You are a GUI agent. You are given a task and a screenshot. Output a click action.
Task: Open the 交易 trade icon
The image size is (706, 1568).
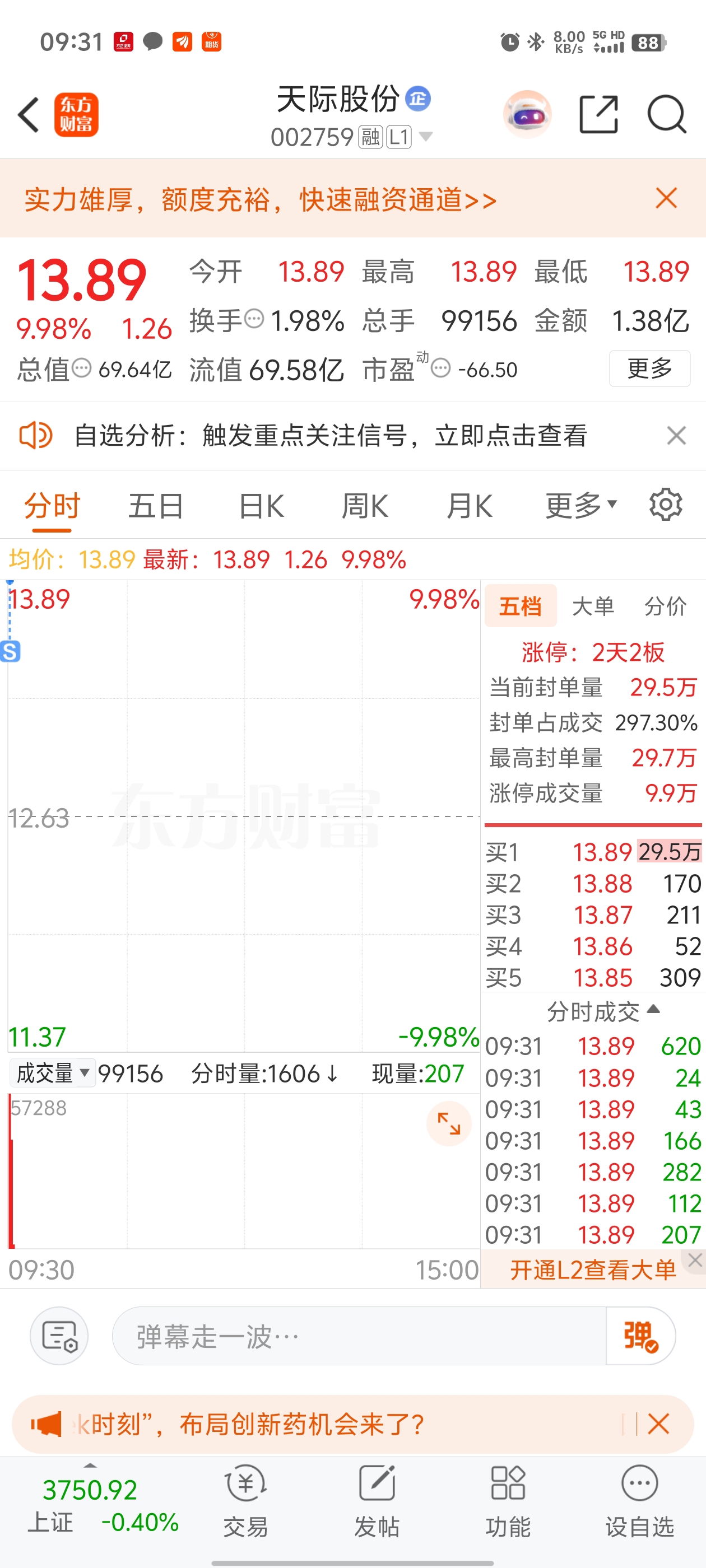[x=245, y=1501]
